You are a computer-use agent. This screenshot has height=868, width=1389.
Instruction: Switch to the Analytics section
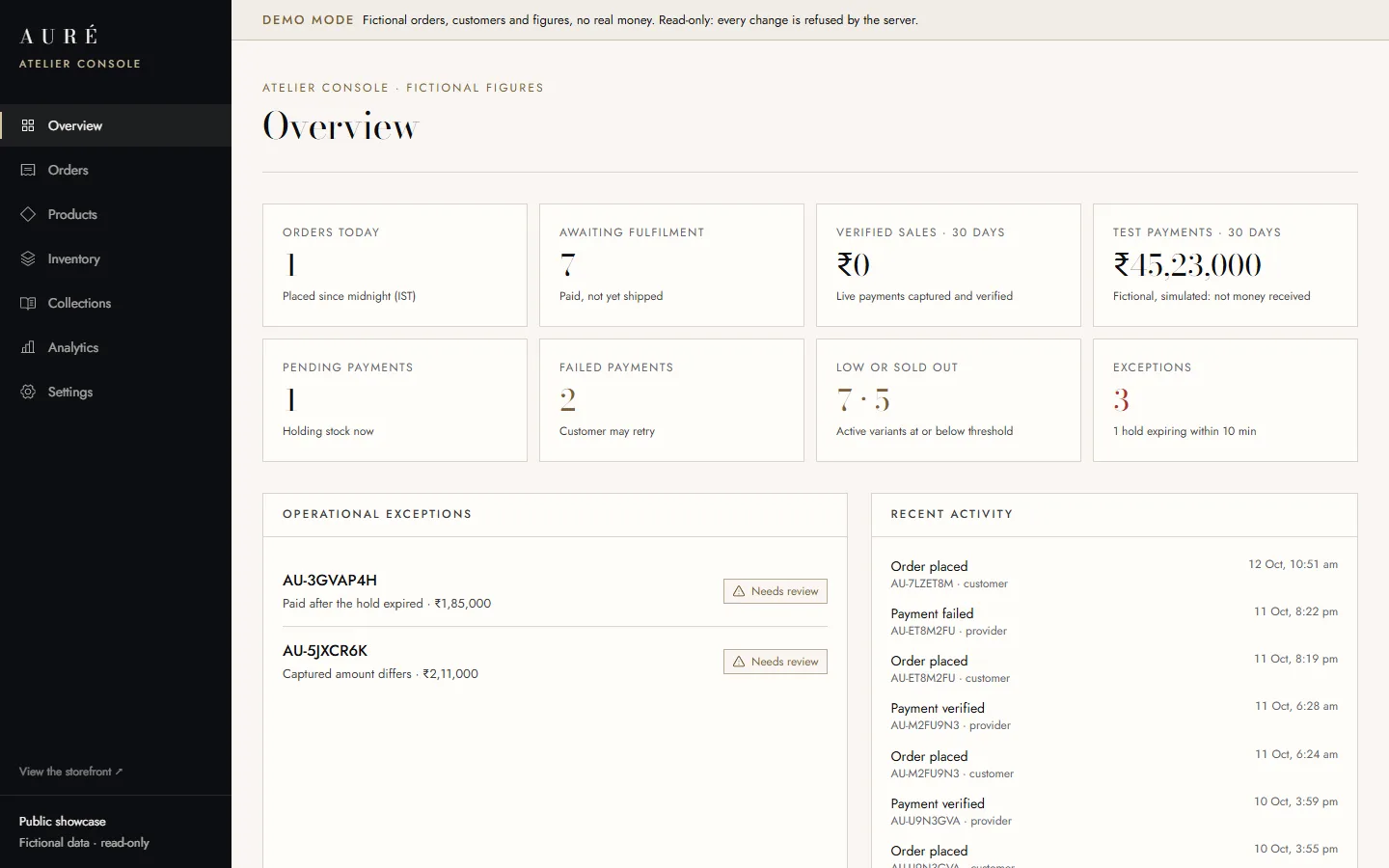pyautogui.click(x=116, y=347)
